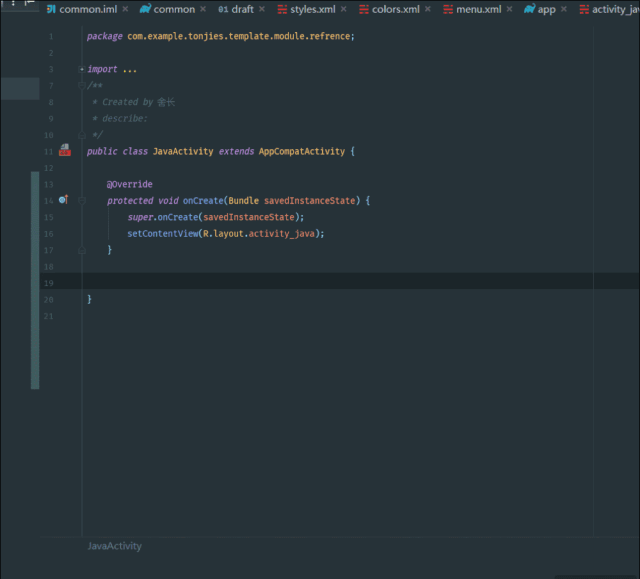The width and height of the screenshot is (640, 579).
Task: Click activity_java layout reference
Action: pyautogui.click(x=282, y=234)
